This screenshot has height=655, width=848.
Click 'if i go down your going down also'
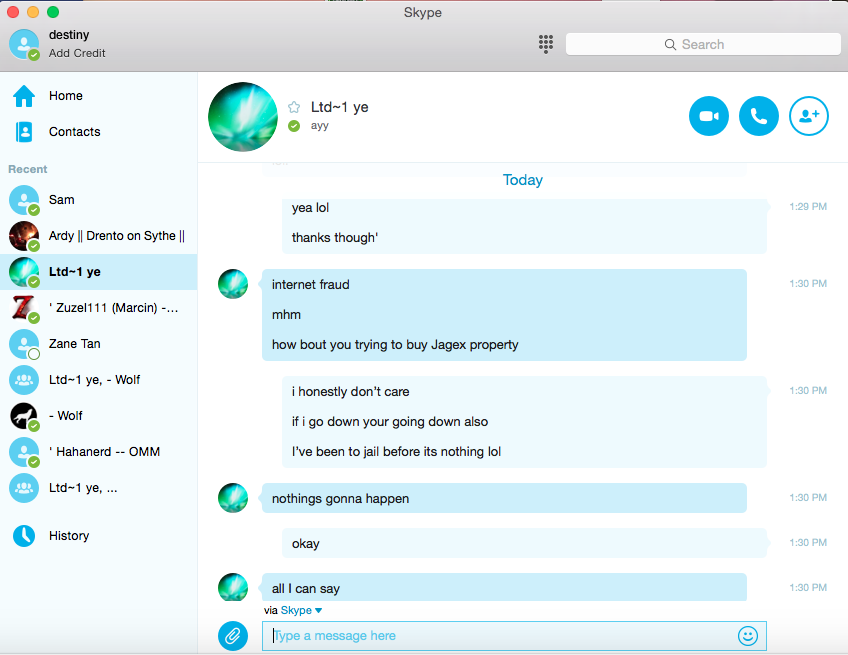click(x=389, y=421)
